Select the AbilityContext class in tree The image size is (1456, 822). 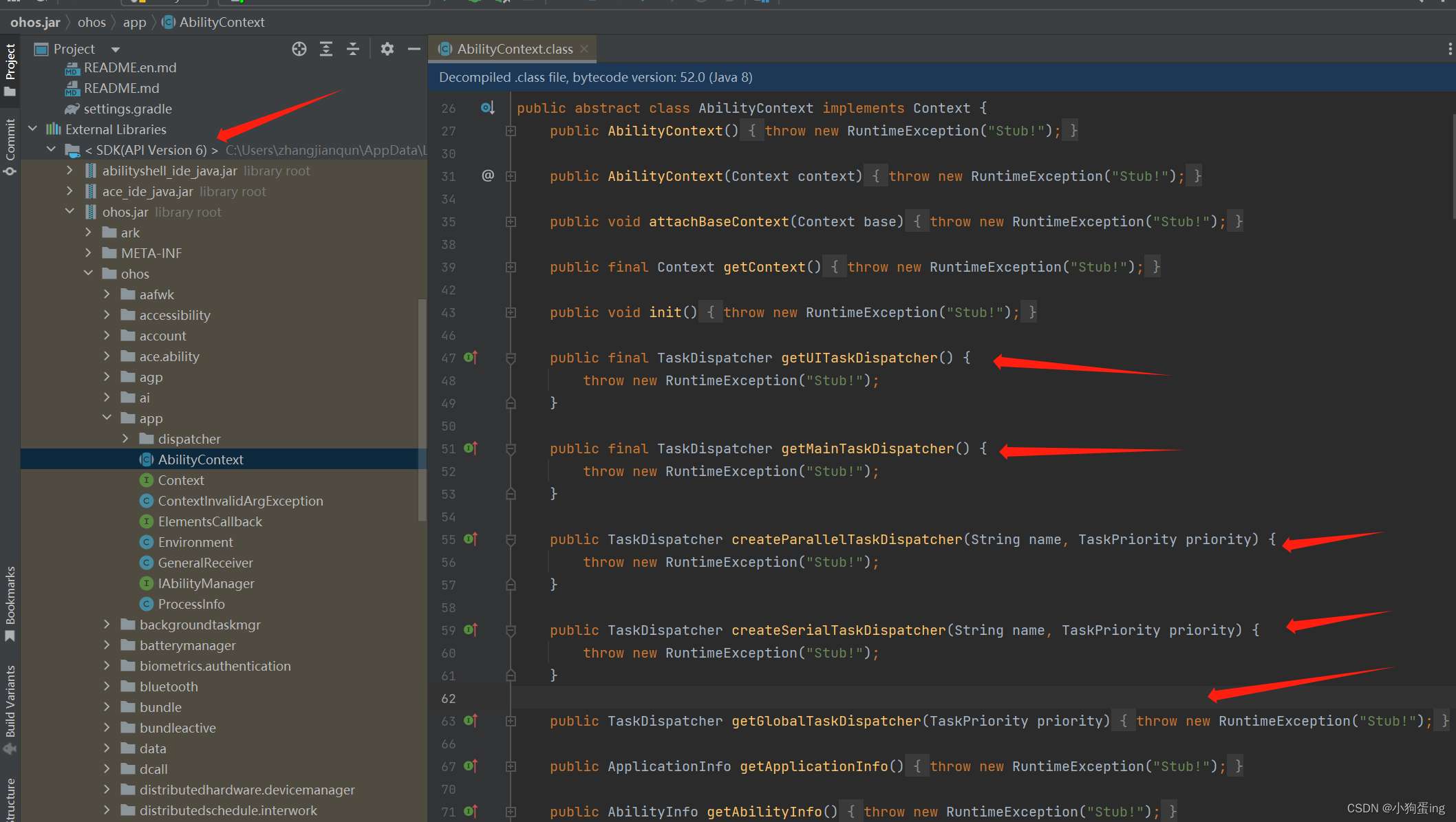[x=200, y=459]
